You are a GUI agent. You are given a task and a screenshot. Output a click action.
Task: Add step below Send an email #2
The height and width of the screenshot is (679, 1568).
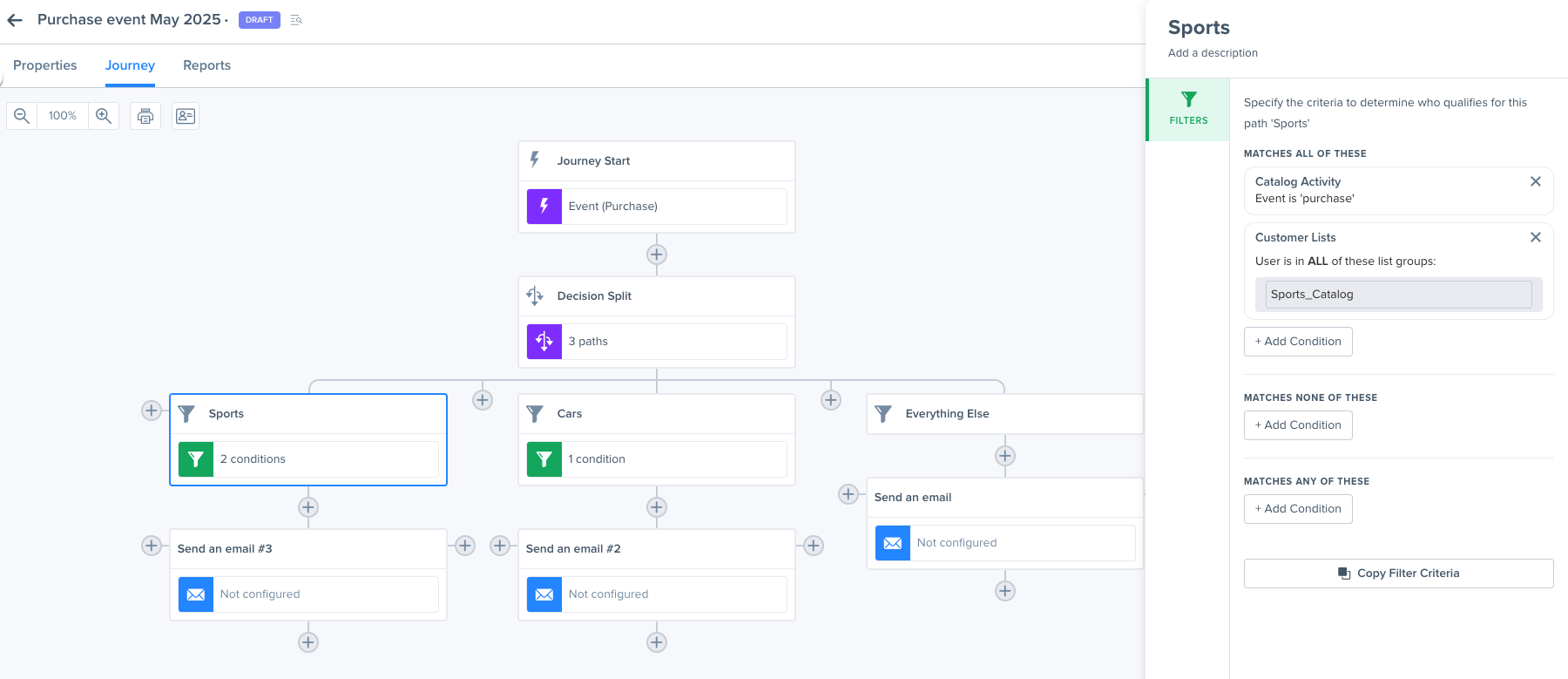[657, 642]
